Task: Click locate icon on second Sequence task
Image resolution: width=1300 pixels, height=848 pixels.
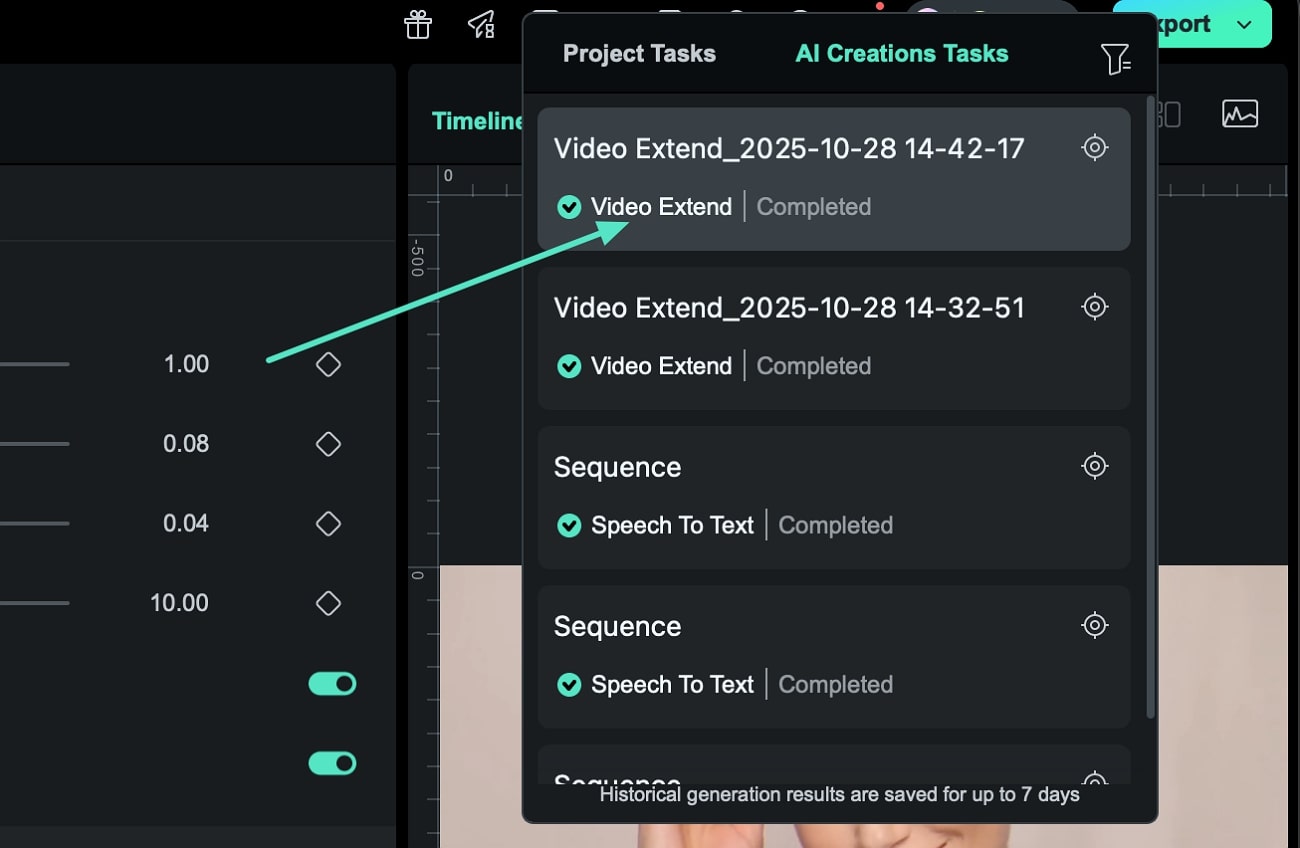Action: (1095, 625)
